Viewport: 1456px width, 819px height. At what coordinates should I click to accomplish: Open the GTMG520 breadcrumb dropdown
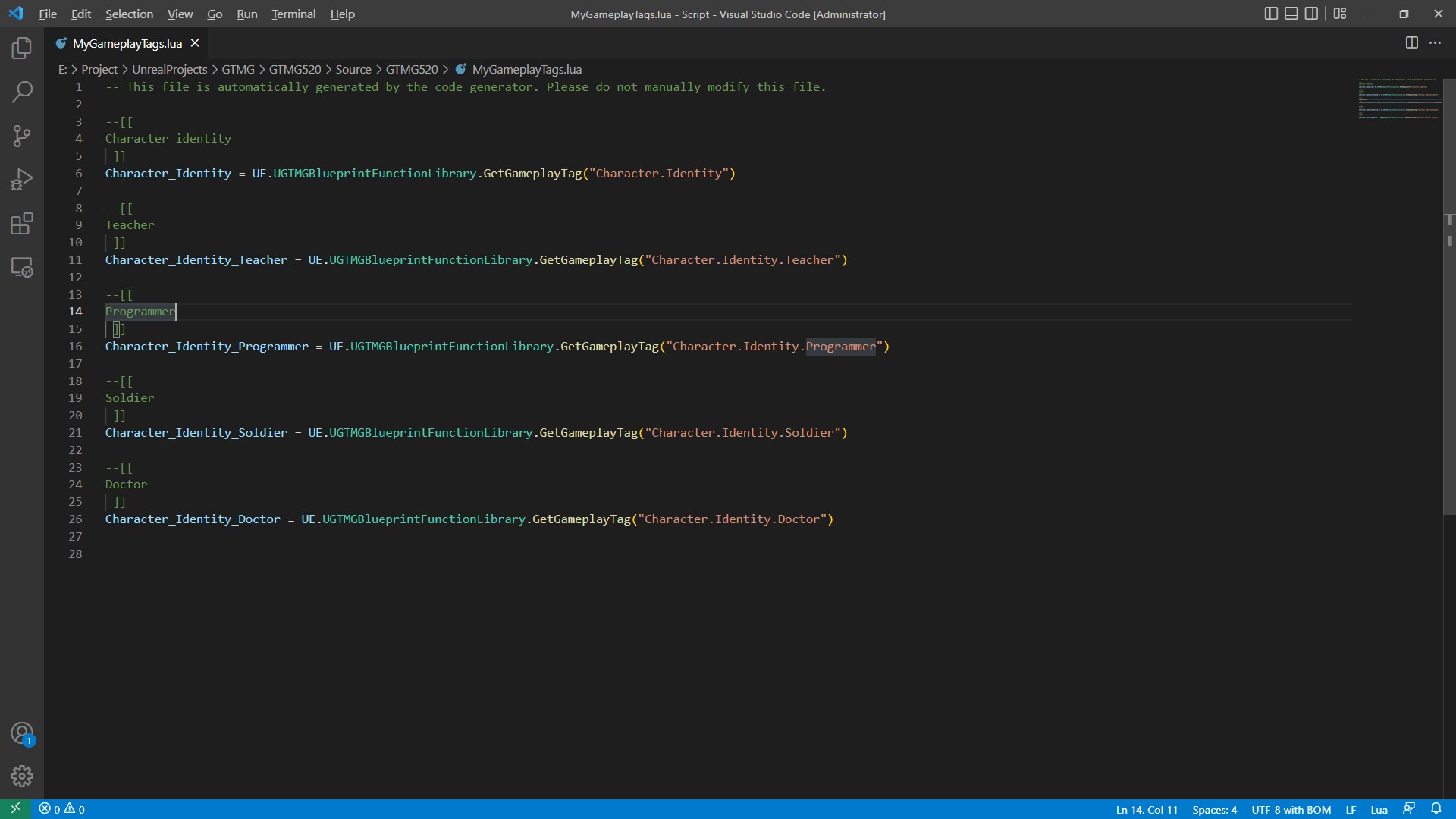click(x=295, y=69)
